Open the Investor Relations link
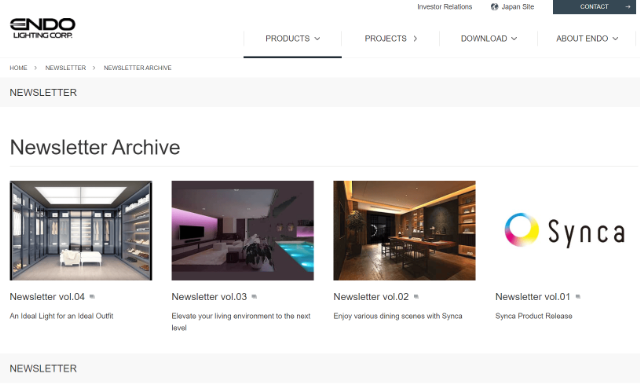 point(444,7)
